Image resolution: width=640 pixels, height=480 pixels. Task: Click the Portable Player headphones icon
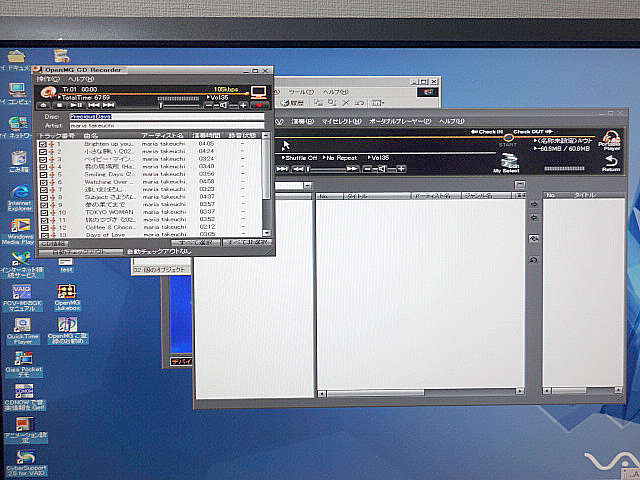pyautogui.click(x=610, y=140)
